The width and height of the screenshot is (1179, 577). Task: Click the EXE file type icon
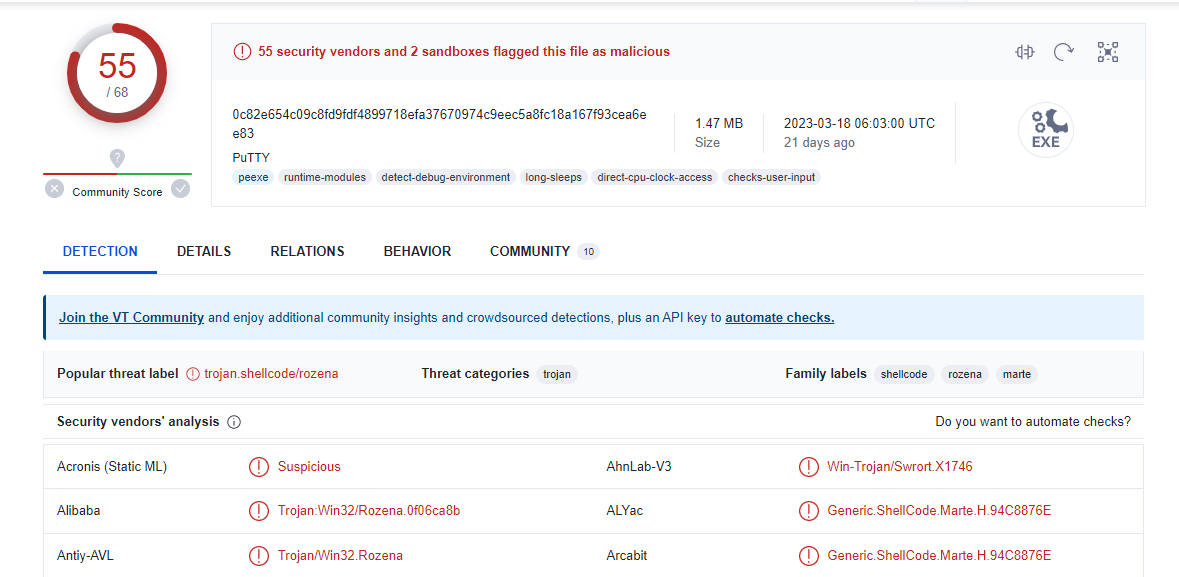click(1046, 130)
